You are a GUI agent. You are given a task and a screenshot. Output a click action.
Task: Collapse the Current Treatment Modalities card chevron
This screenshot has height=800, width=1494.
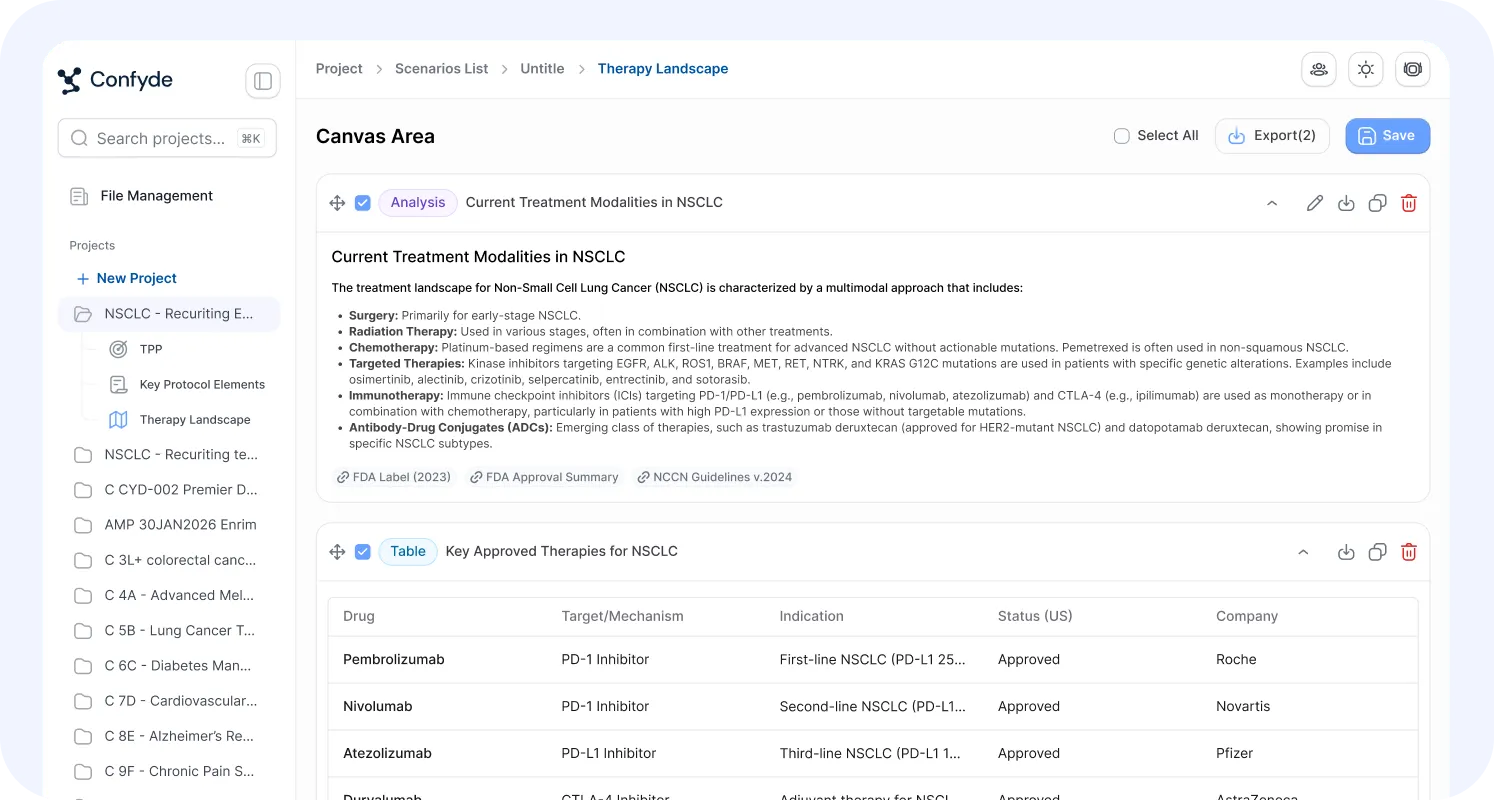(1272, 203)
